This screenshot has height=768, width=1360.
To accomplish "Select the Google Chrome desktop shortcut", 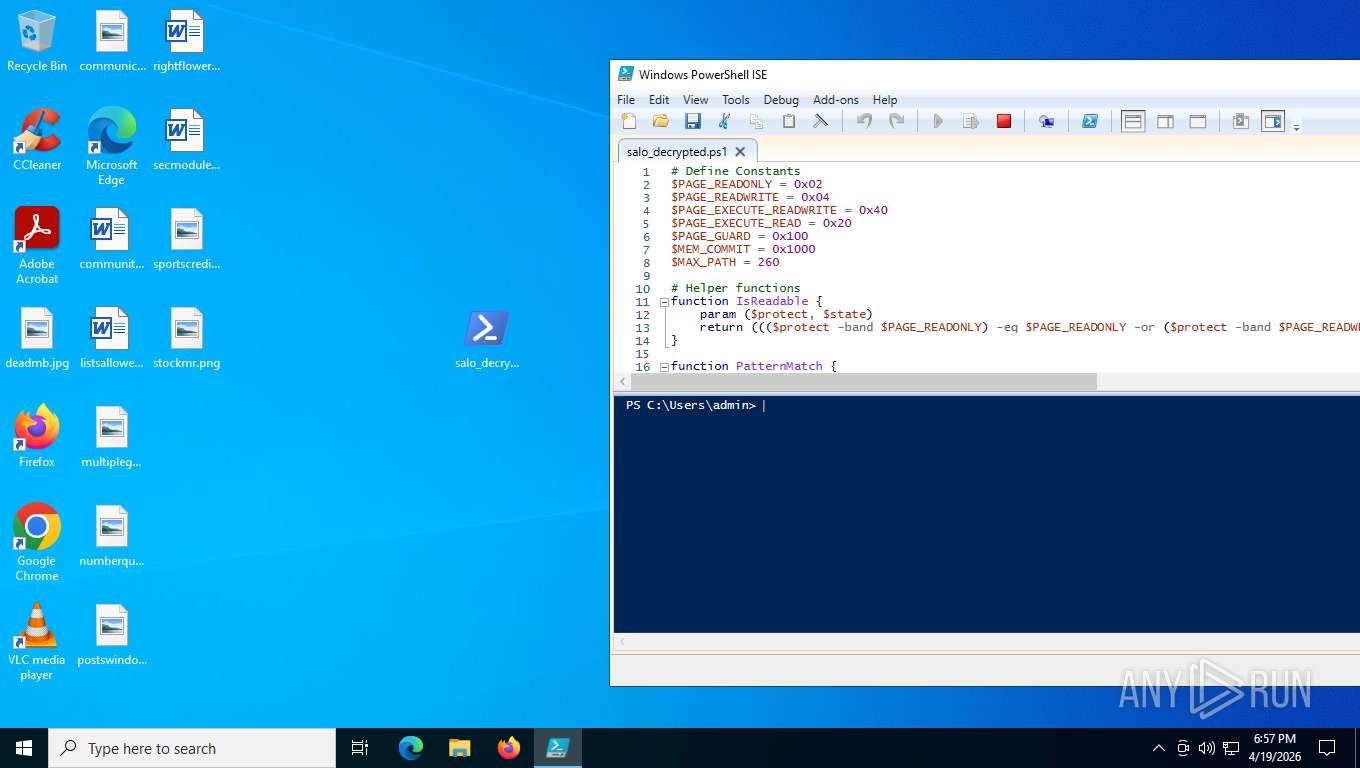I will pos(37,543).
